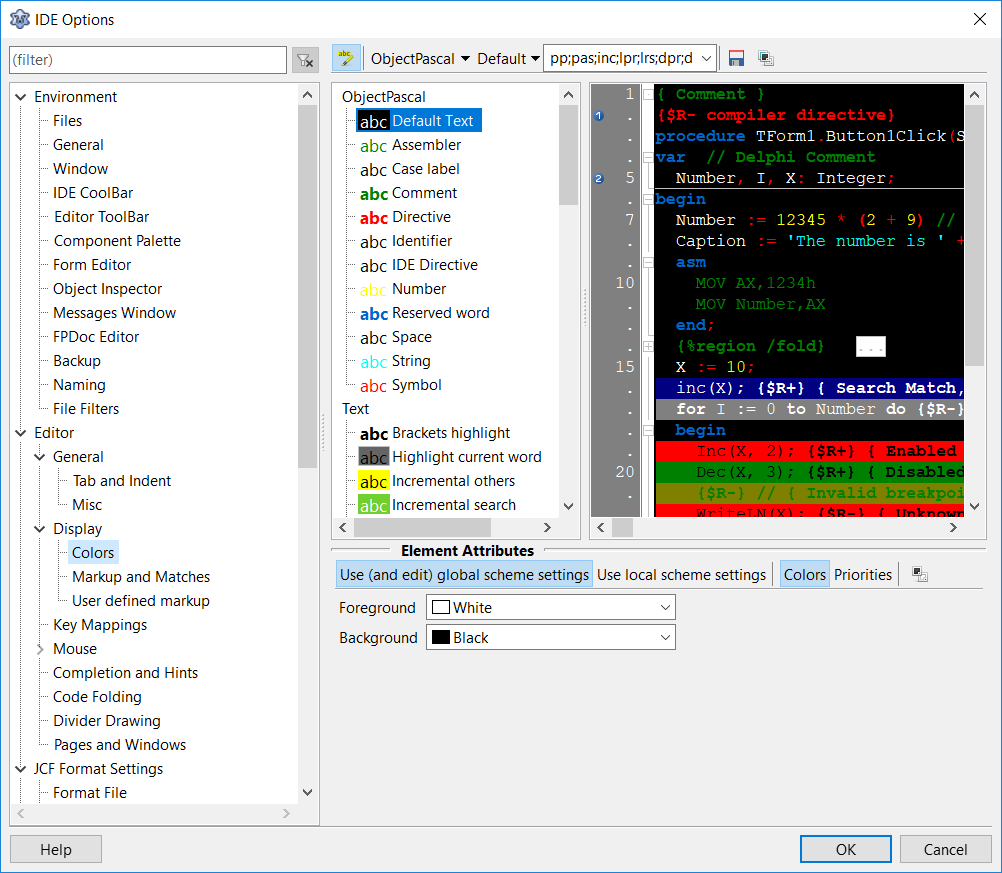
Task: Toggle Use (and edit) global scheme settings
Action: [464, 574]
